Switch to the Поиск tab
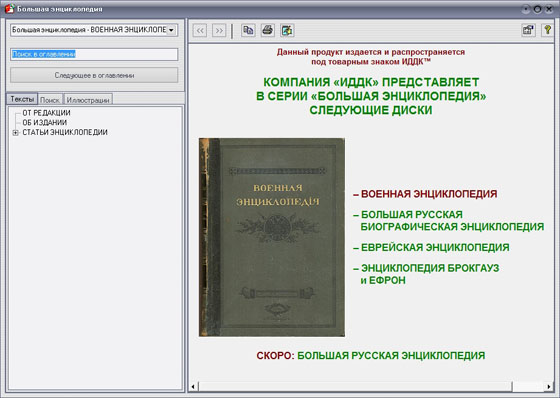The height and width of the screenshot is (398, 560). tap(50, 100)
